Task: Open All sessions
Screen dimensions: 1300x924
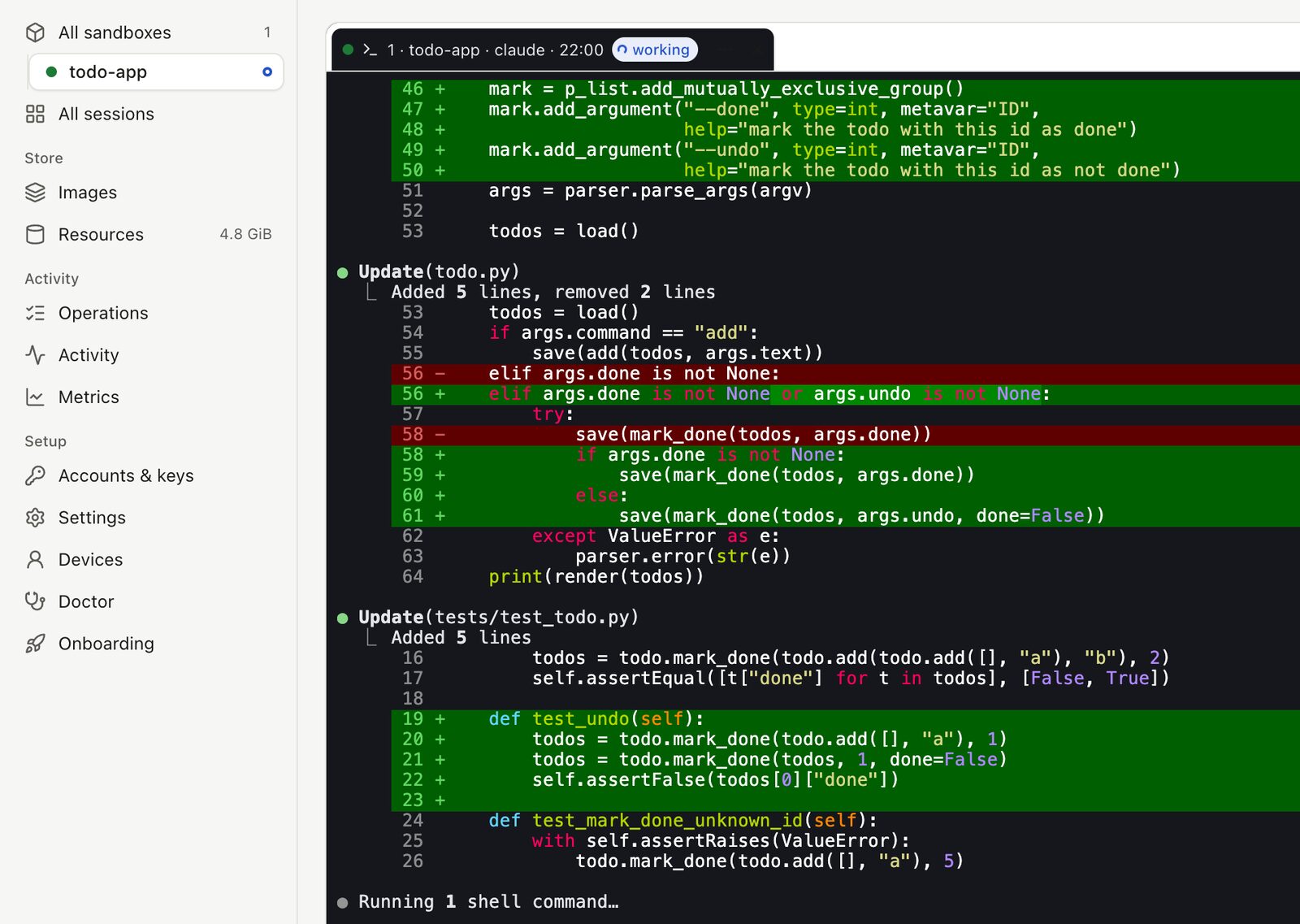Action: [x=149, y=114]
